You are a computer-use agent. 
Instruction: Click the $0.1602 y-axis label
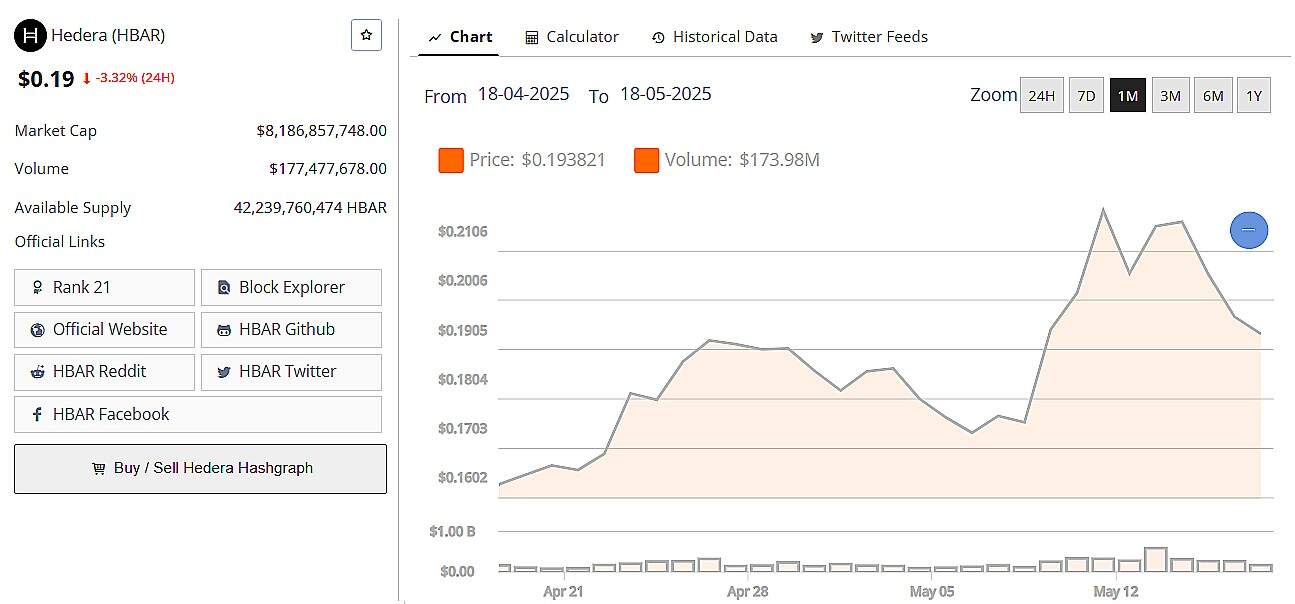point(462,477)
